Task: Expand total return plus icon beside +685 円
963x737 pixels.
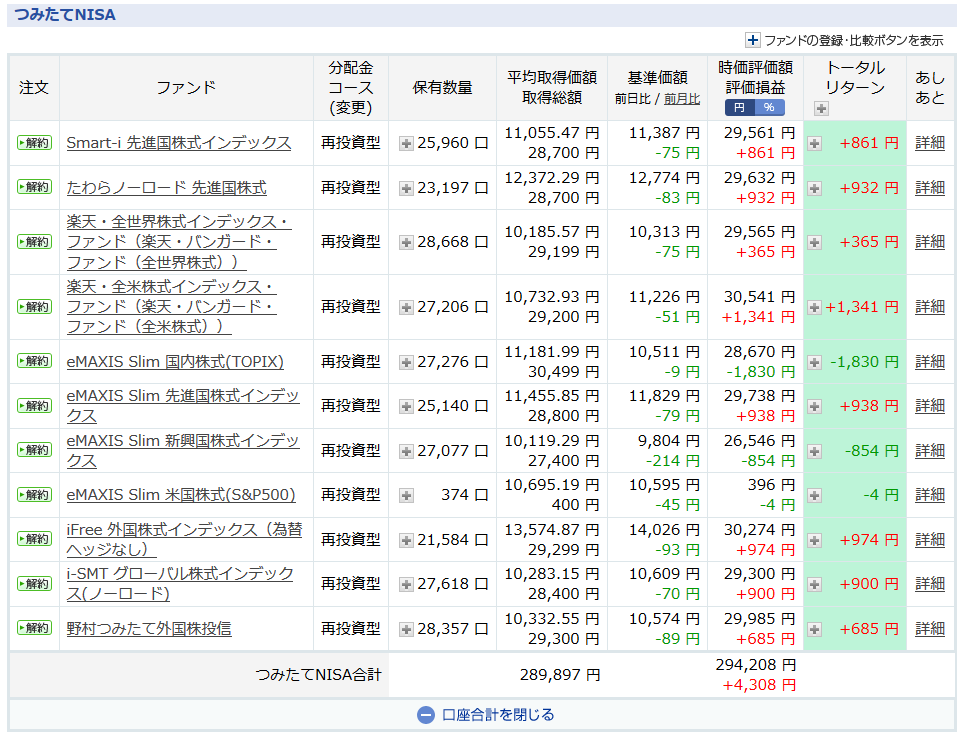Action: pyautogui.click(x=814, y=630)
